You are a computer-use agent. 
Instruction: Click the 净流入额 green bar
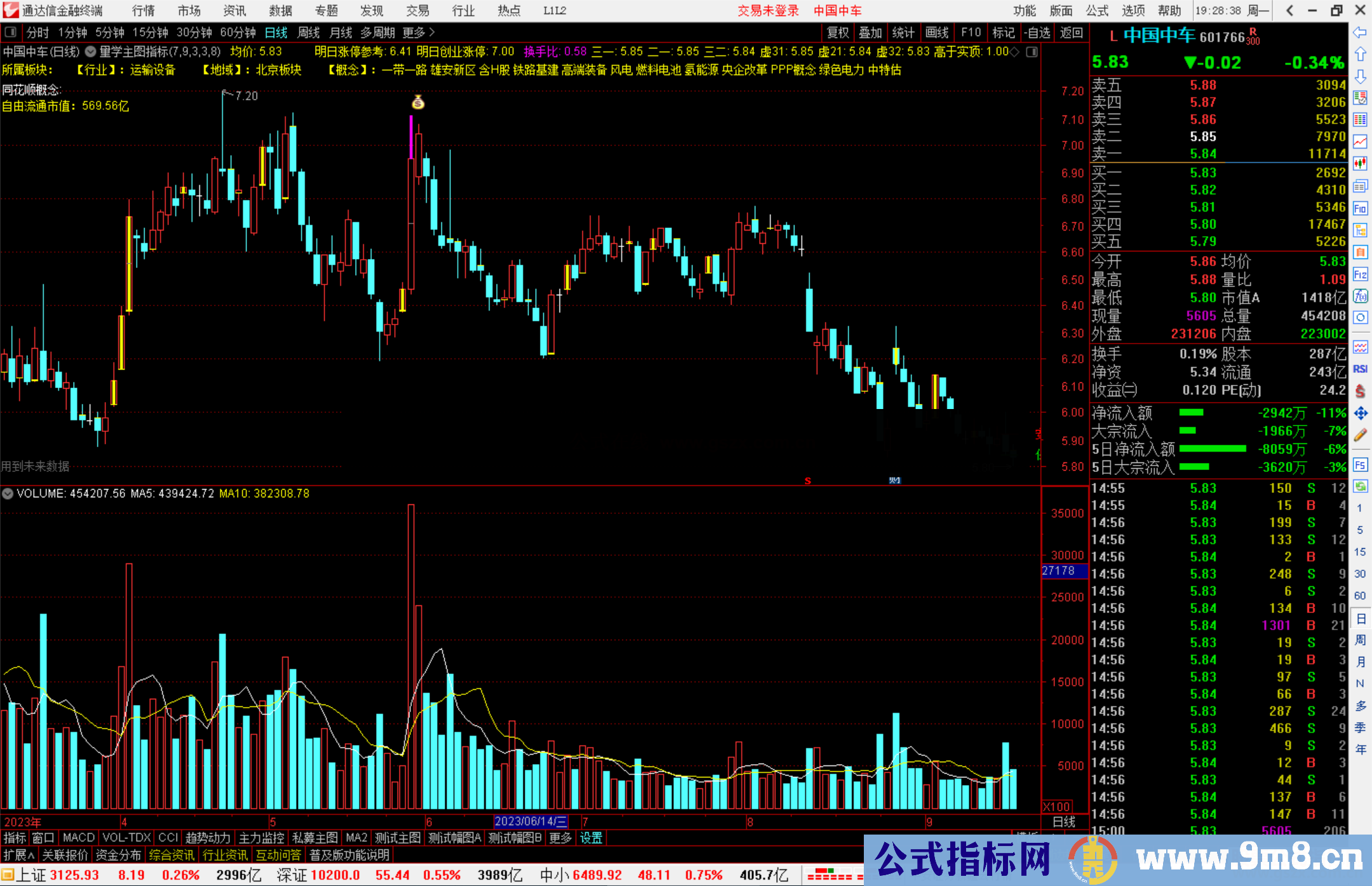coord(1191,413)
